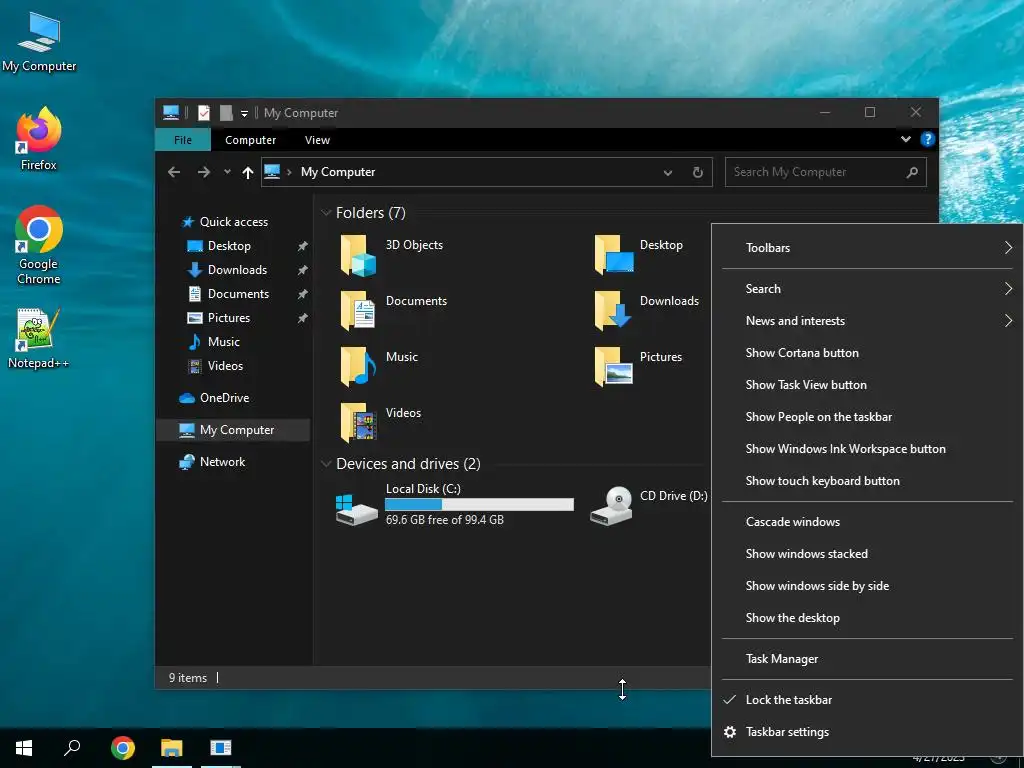Select the Music folder in main pane
Viewport: 1024px width, 768px height.
358,367
